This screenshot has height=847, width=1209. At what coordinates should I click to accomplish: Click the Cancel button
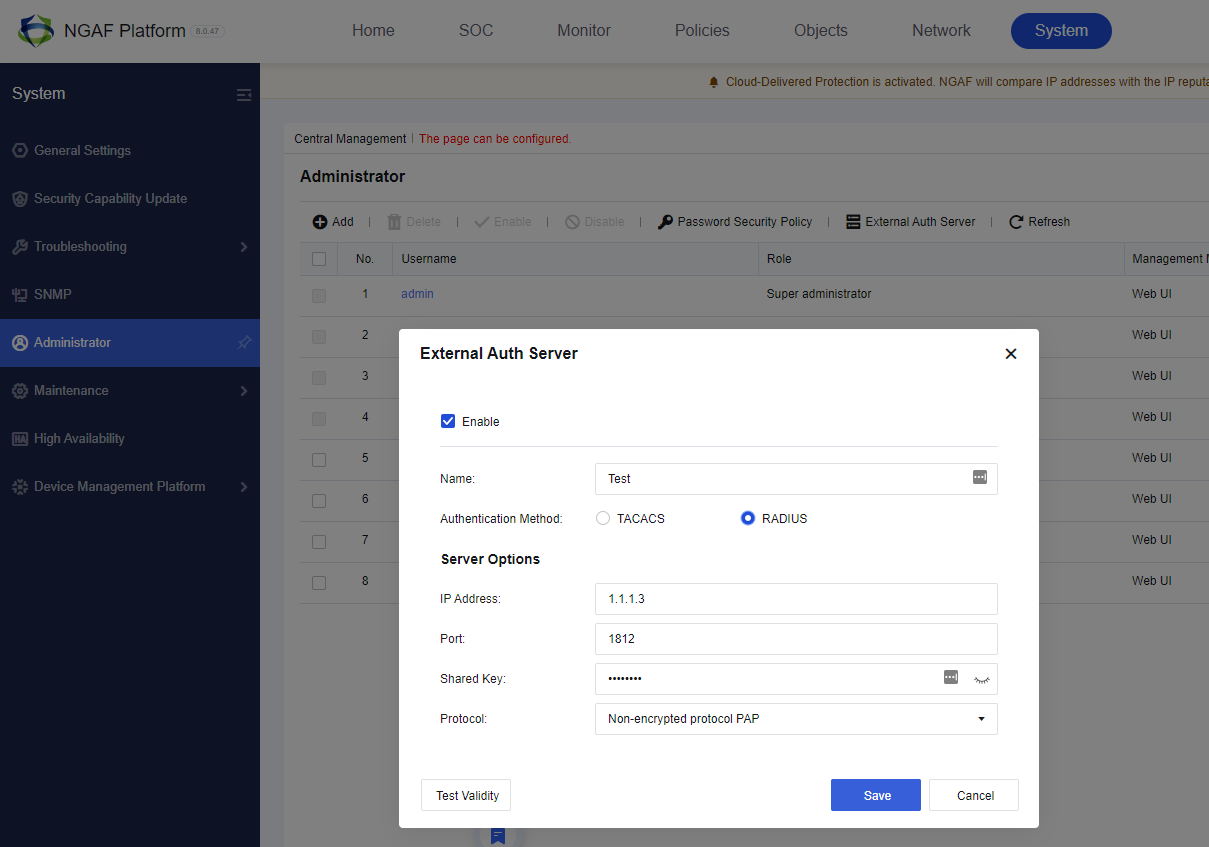point(974,795)
